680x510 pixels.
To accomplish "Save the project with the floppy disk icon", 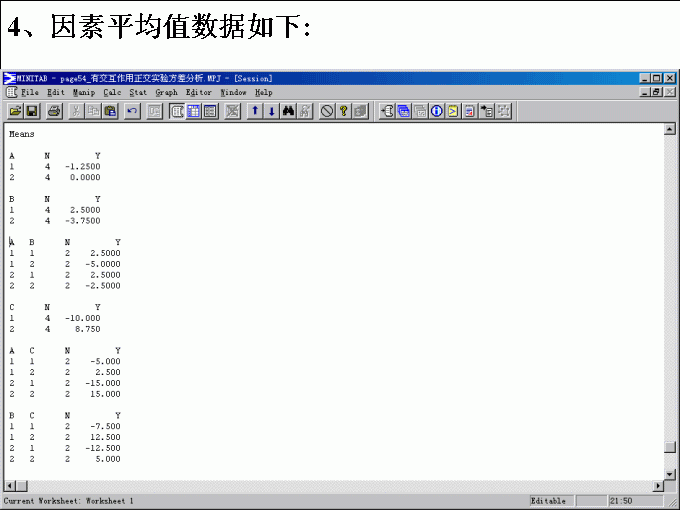I will (31, 111).
